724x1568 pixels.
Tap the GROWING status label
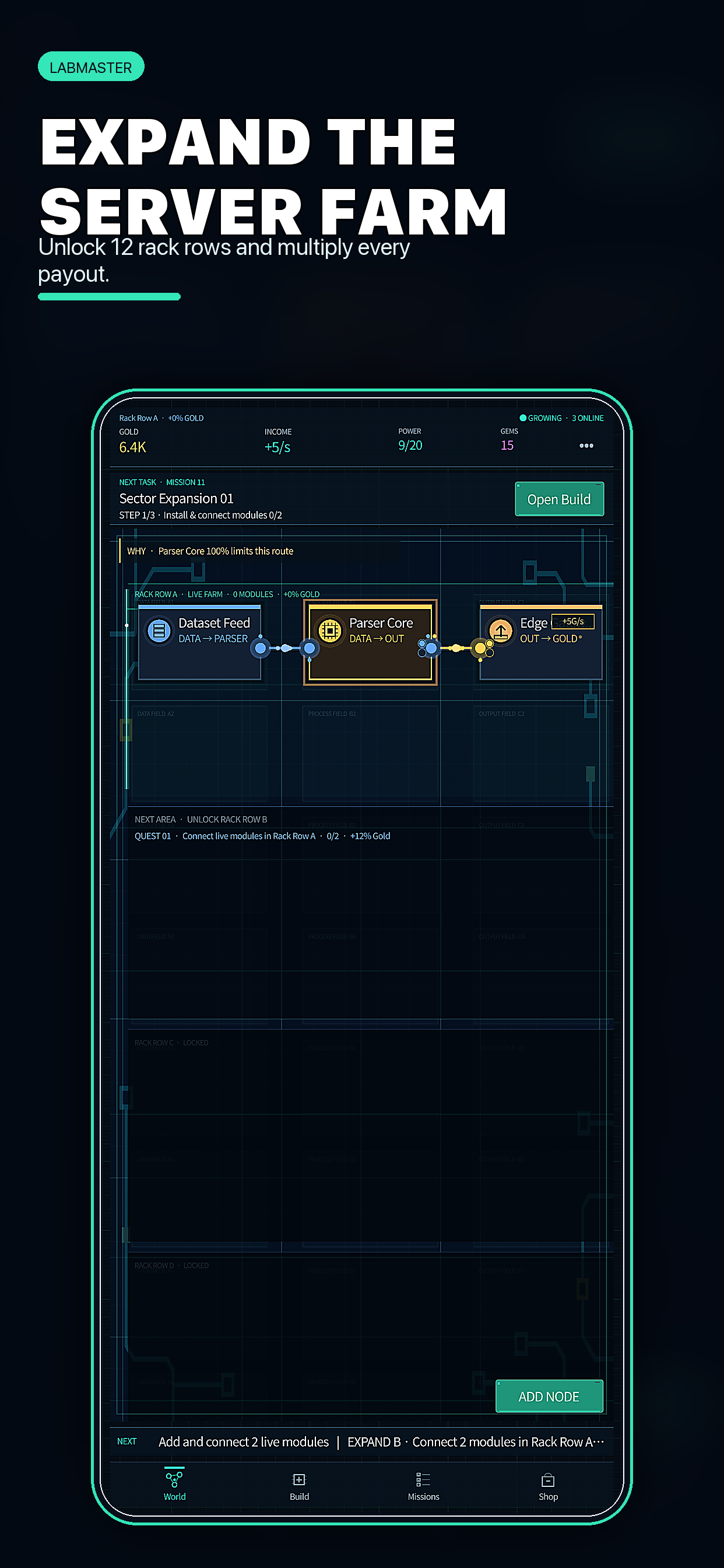(x=544, y=418)
